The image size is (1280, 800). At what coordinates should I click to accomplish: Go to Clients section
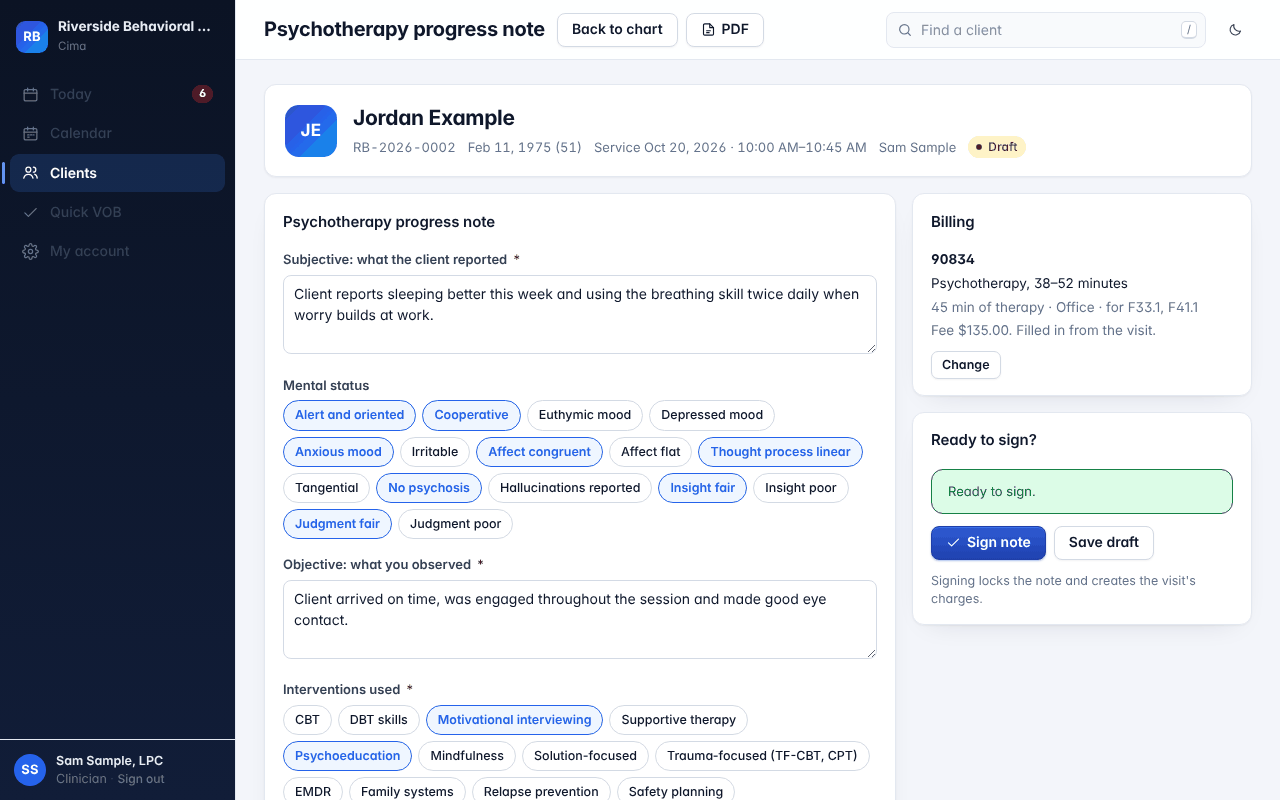pos(117,173)
